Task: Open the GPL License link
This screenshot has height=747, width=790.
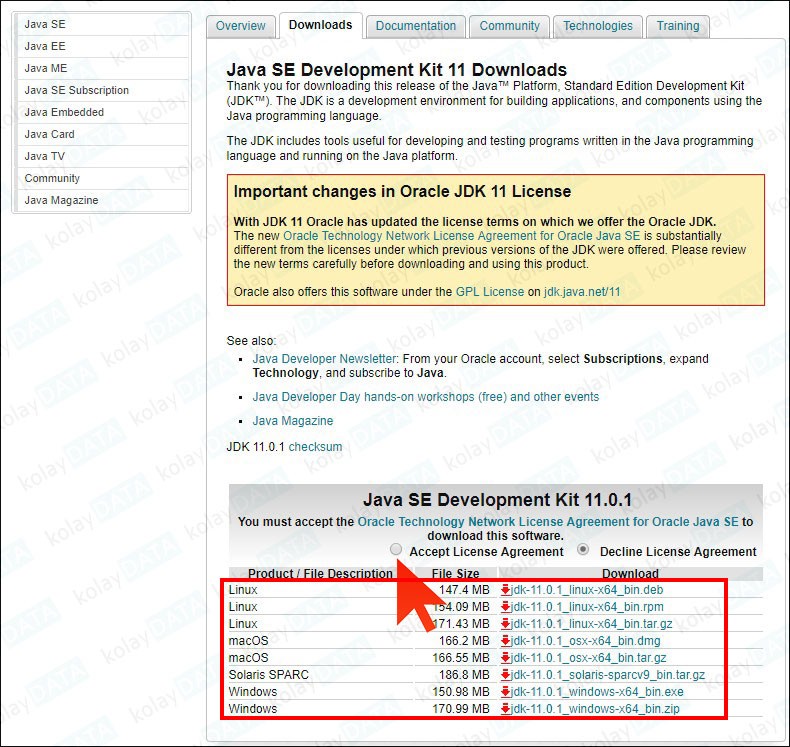Action: click(x=490, y=292)
